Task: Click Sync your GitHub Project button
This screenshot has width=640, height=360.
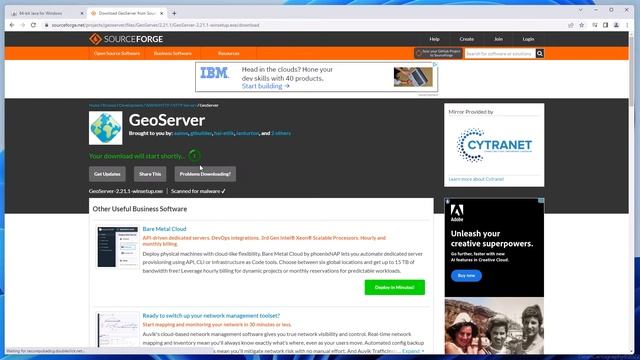Action: pos(438,53)
